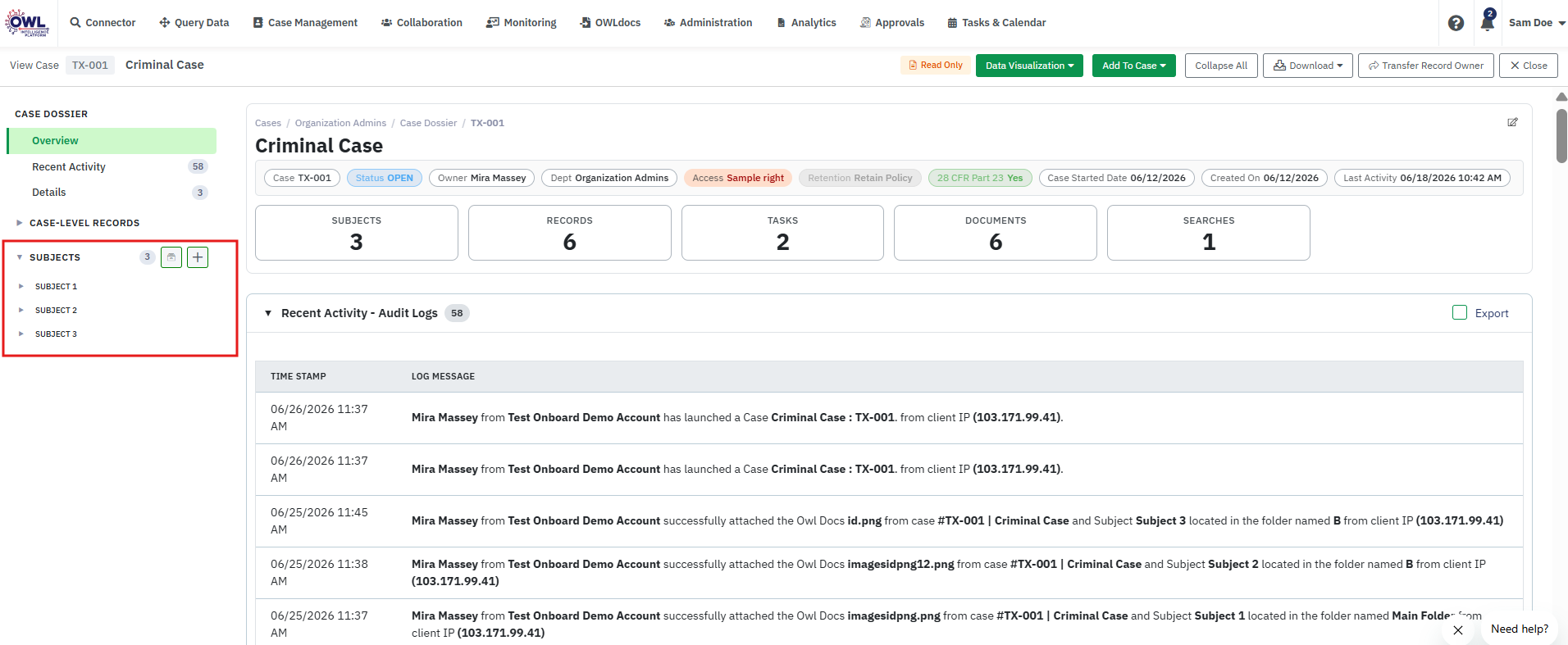The image size is (1568, 645).
Task: Click Last Activity 06/18/2026 10:42 AM pill
Action: (1422, 178)
